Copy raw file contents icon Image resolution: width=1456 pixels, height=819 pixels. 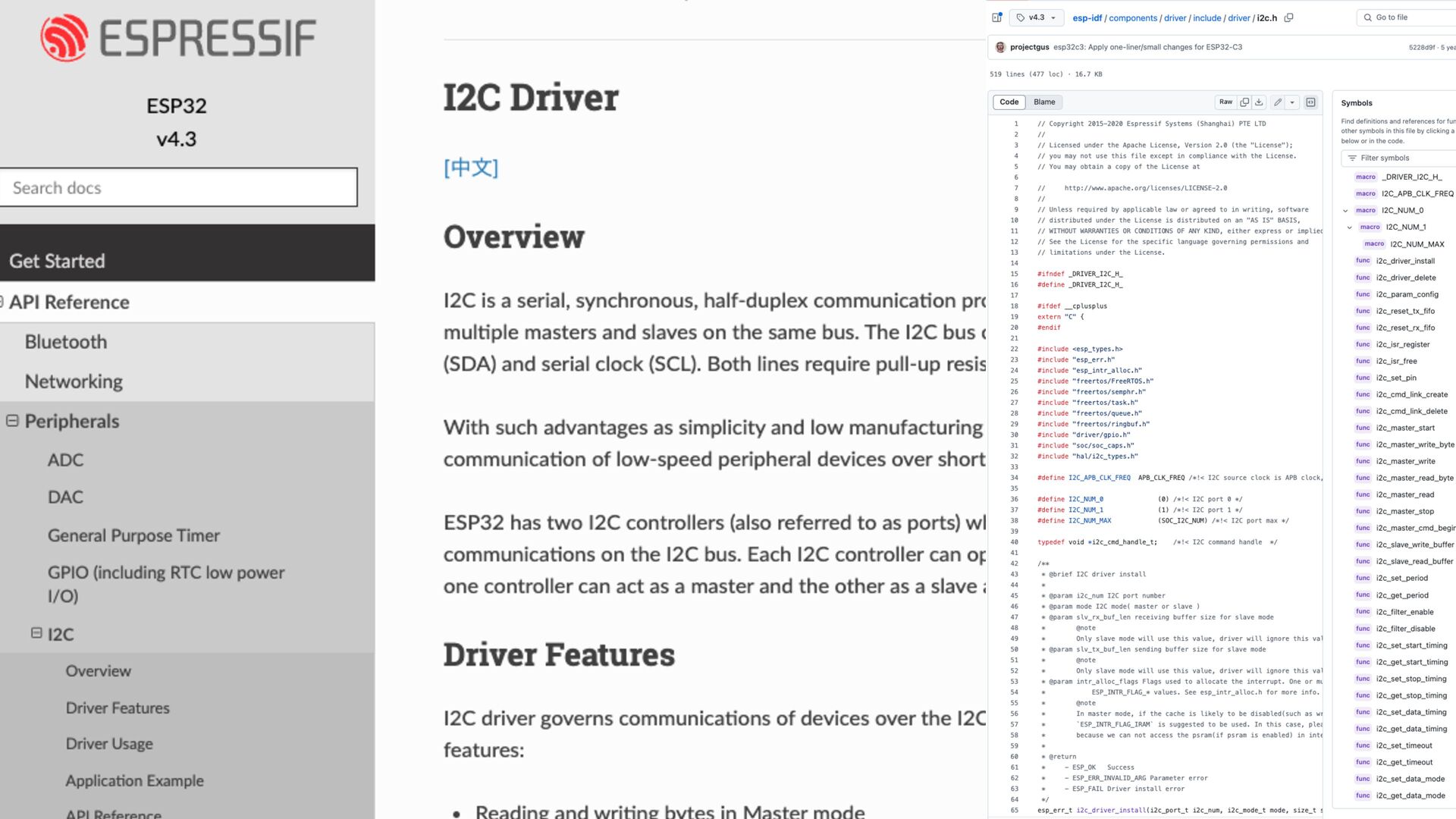point(1244,102)
